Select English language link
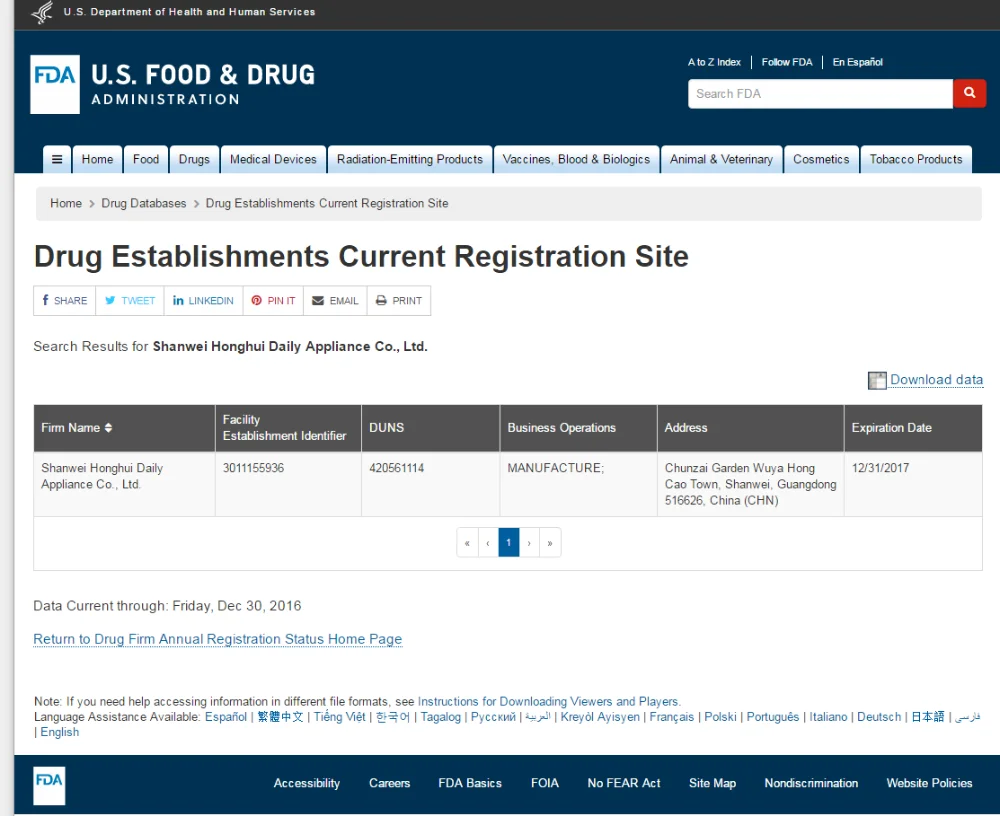 60,732
